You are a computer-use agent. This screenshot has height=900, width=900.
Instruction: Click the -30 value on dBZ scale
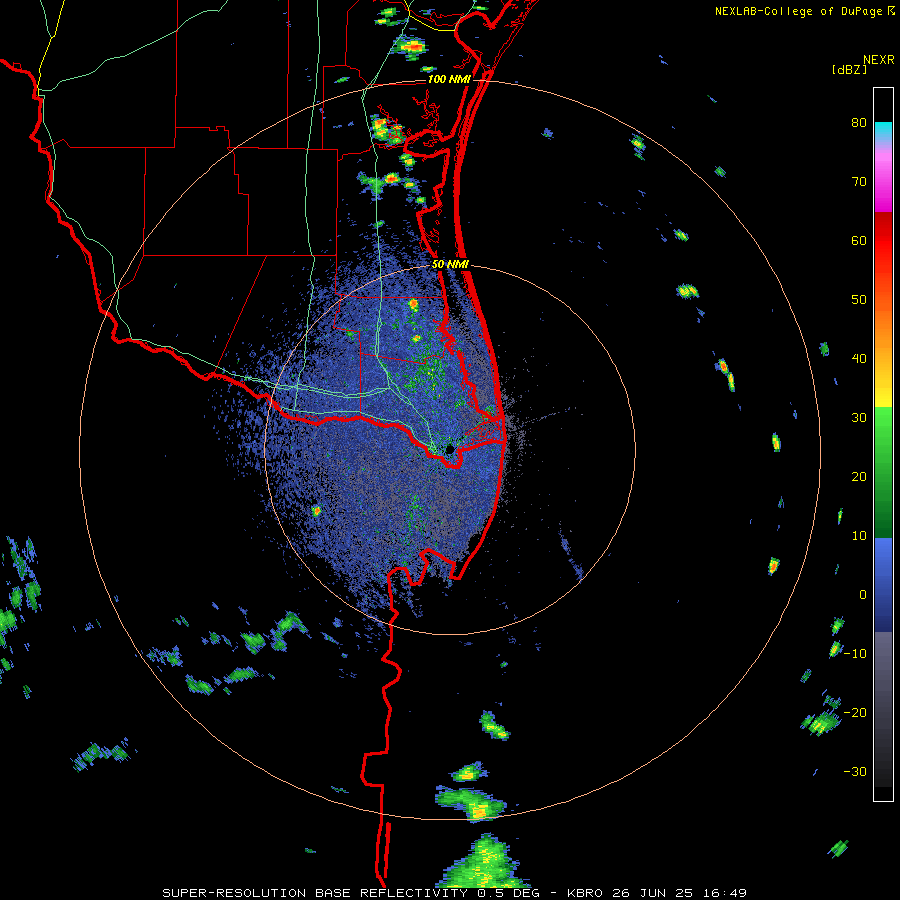click(855, 771)
